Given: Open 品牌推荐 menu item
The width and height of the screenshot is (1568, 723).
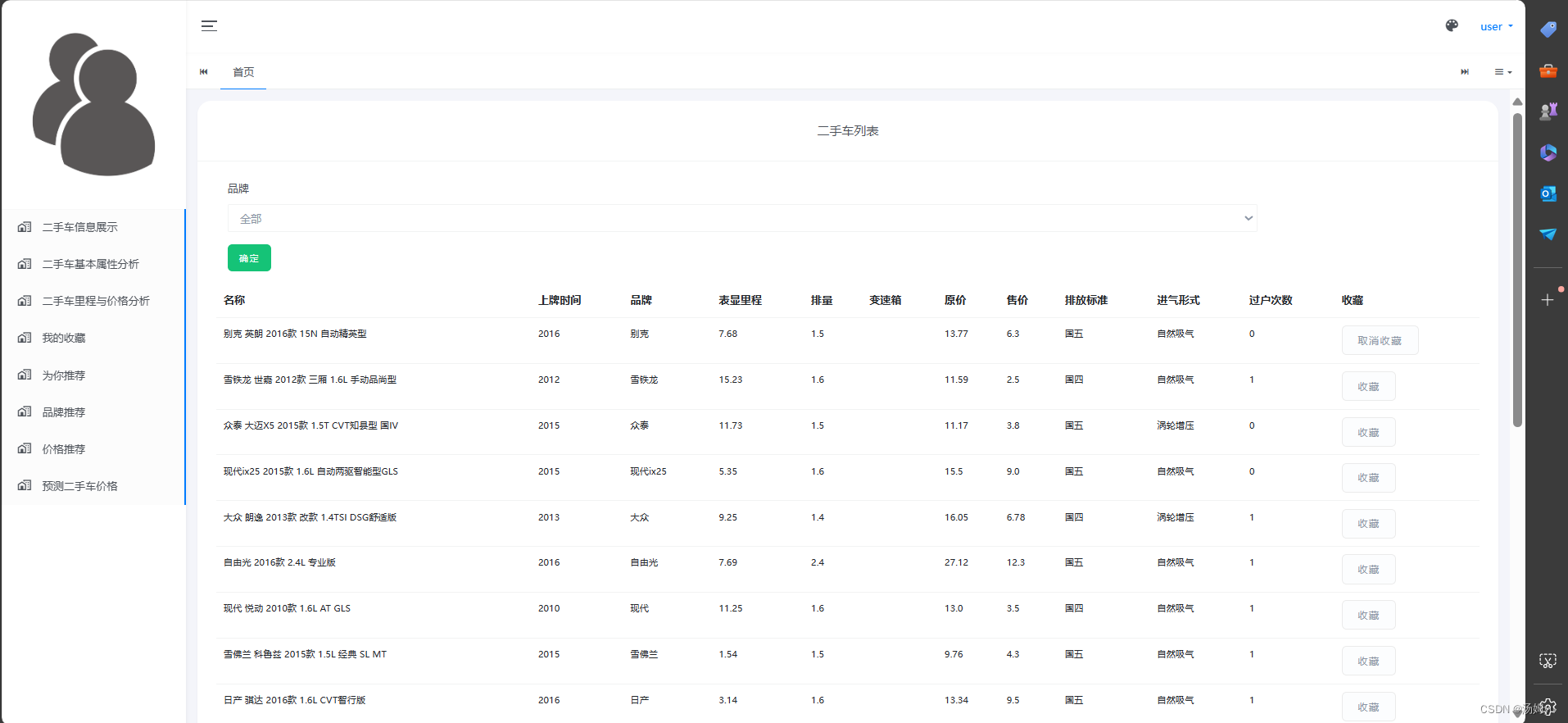Looking at the screenshot, I should tap(93, 412).
